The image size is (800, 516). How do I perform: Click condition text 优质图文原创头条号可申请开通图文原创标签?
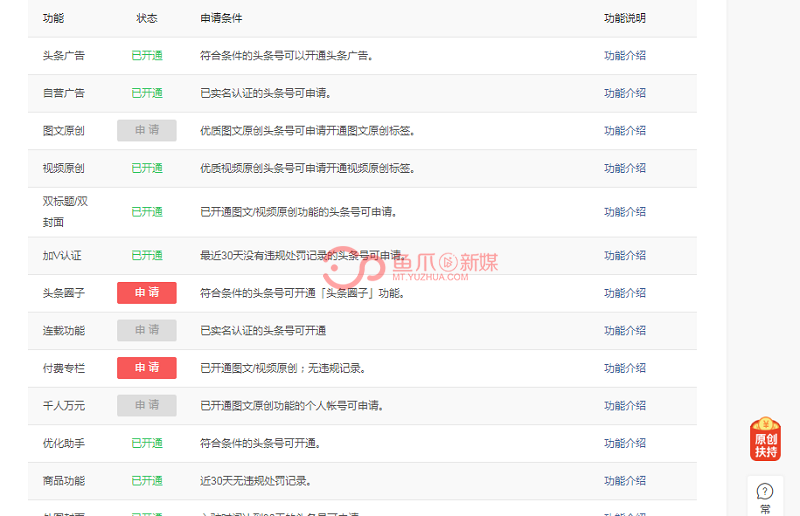click(x=307, y=131)
